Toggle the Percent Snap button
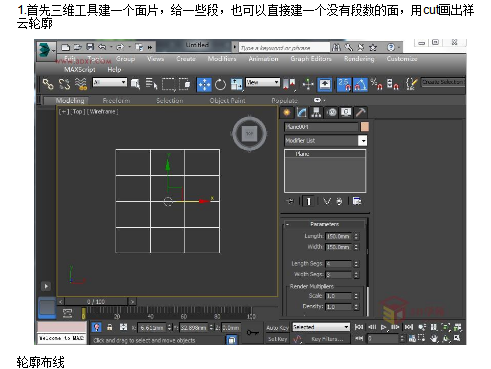Screen dimensions: 491x369 pyautogui.click(x=376, y=84)
